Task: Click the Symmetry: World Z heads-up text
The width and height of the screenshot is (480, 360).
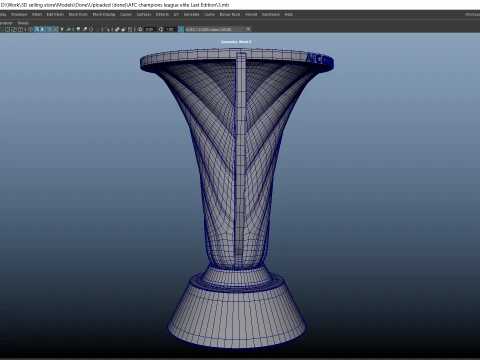Action: click(x=236, y=42)
